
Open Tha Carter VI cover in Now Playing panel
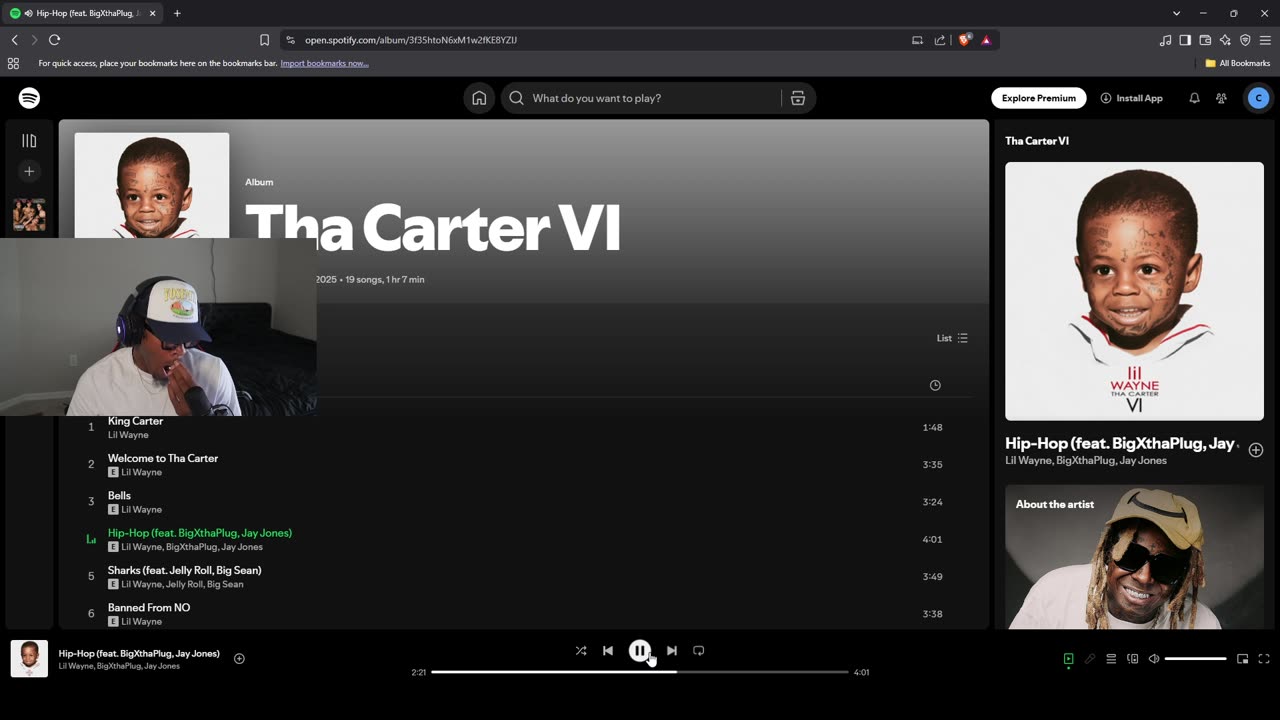pyautogui.click(x=1134, y=291)
